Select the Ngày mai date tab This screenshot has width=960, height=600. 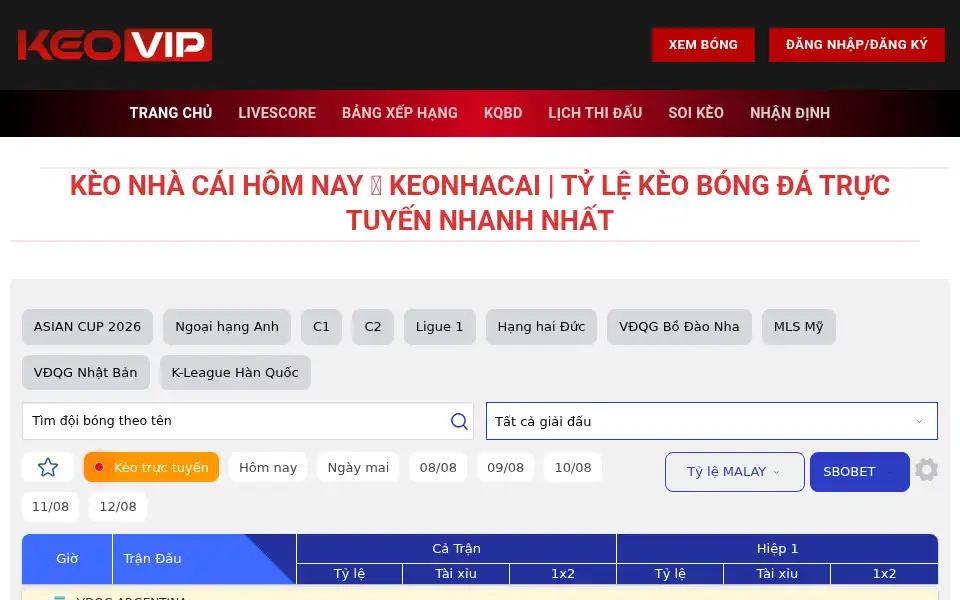click(358, 468)
